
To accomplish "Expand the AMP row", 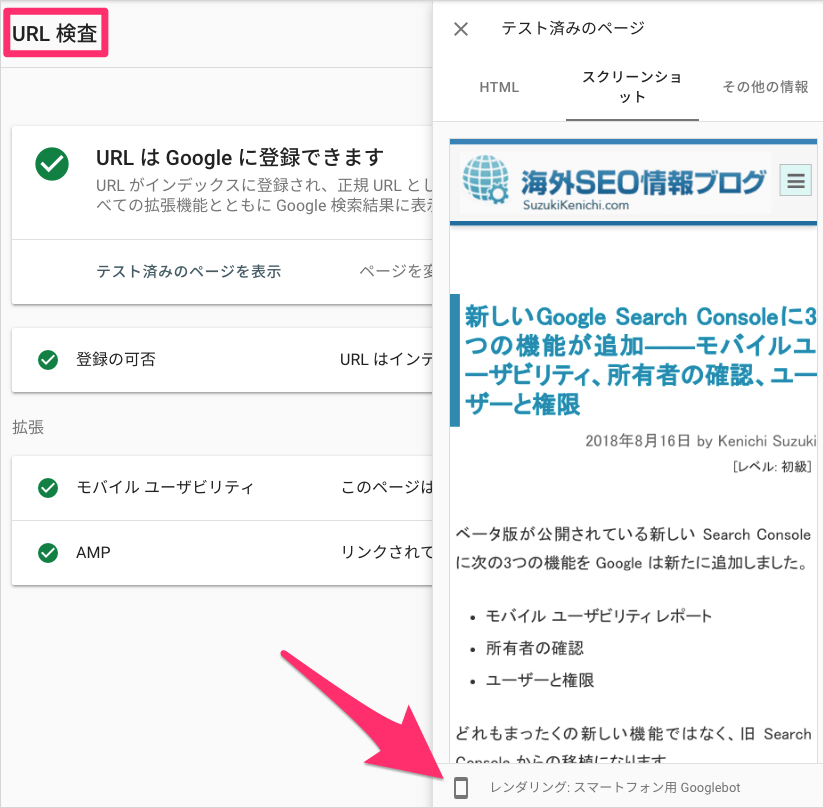I will coord(222,553).
